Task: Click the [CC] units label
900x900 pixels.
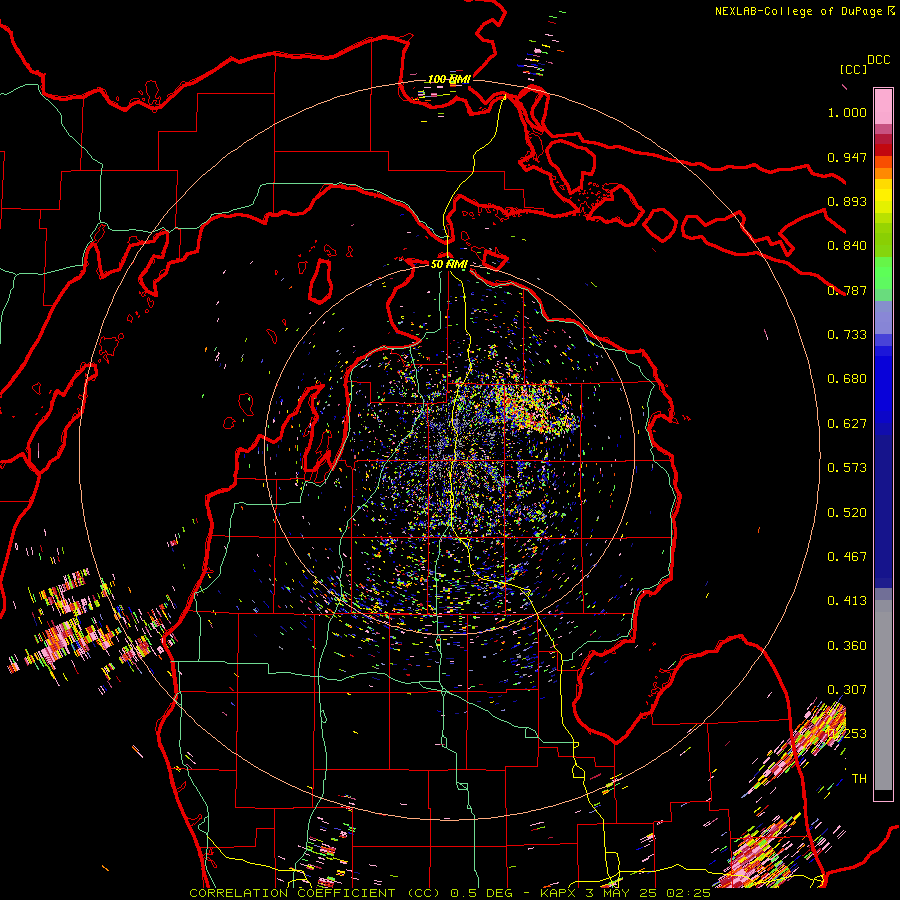Action: point(854,69)
